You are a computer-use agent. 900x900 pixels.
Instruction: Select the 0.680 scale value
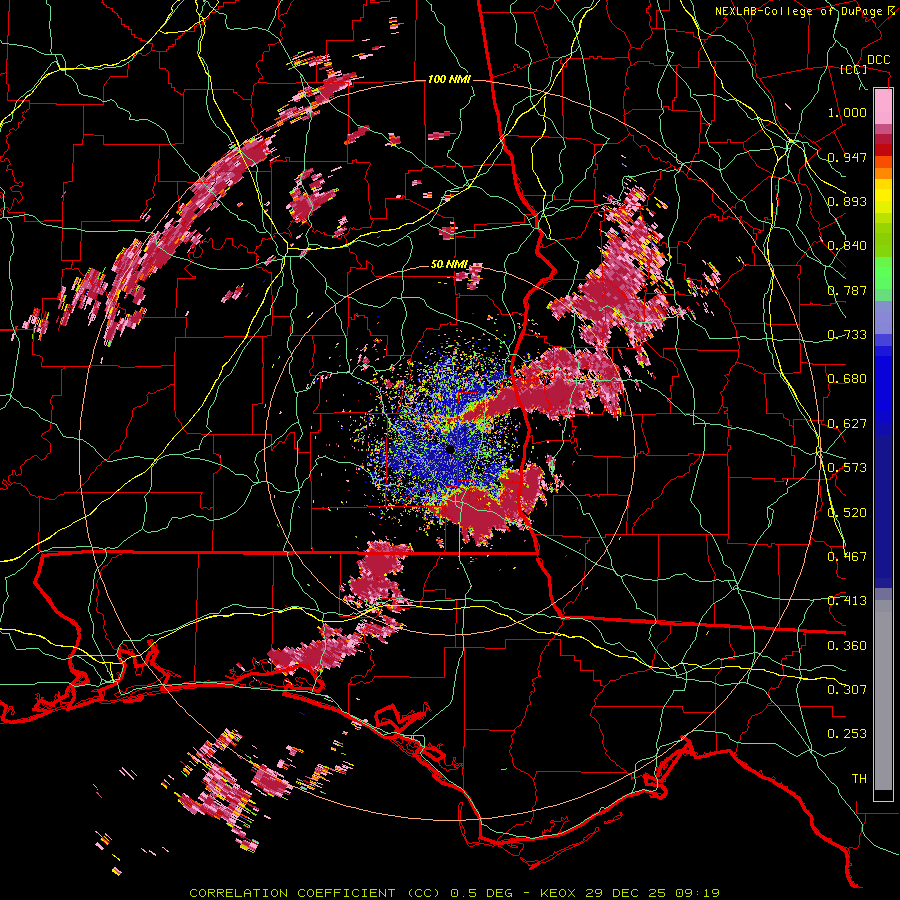(x=847, y=379)
